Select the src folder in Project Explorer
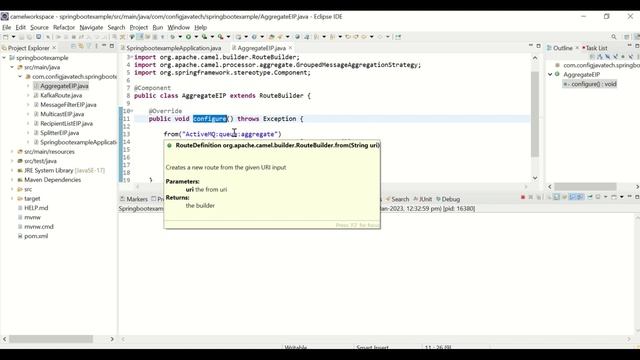This screenshot has height=360, width=640. (x=28, y=189)
